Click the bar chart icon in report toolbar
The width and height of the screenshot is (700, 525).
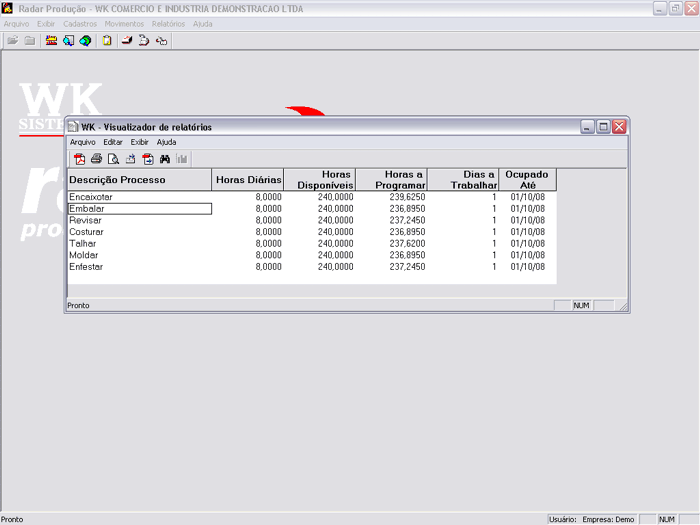(182, 159)
